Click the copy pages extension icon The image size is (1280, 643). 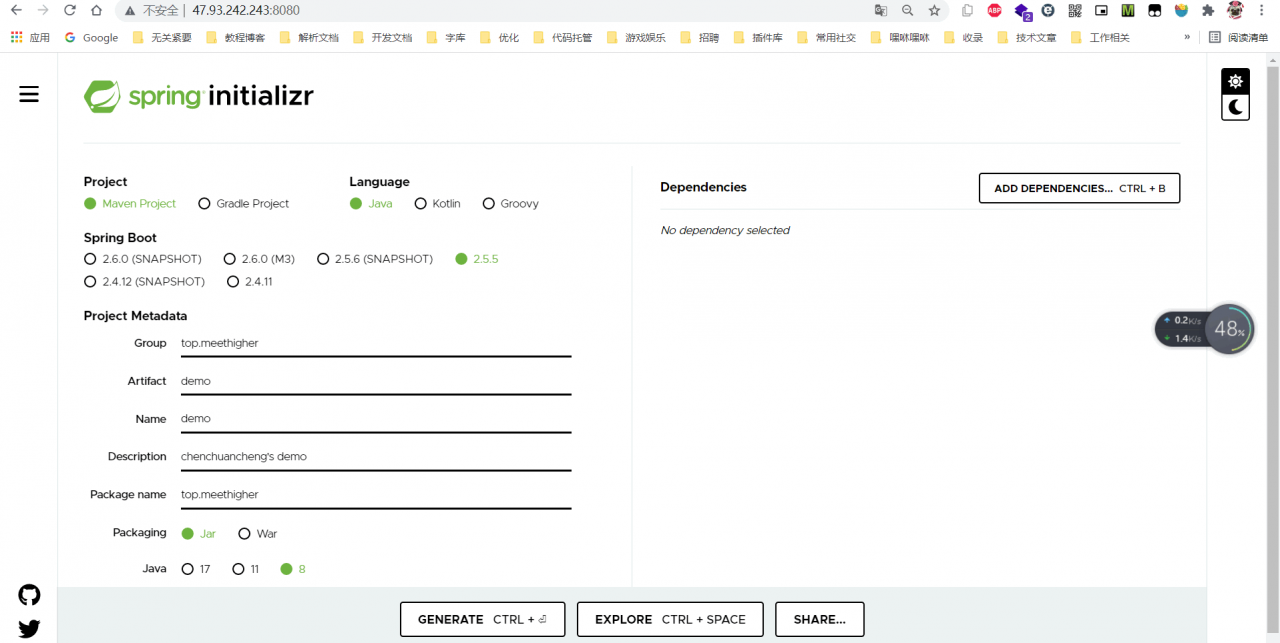(x=967, y=10)
